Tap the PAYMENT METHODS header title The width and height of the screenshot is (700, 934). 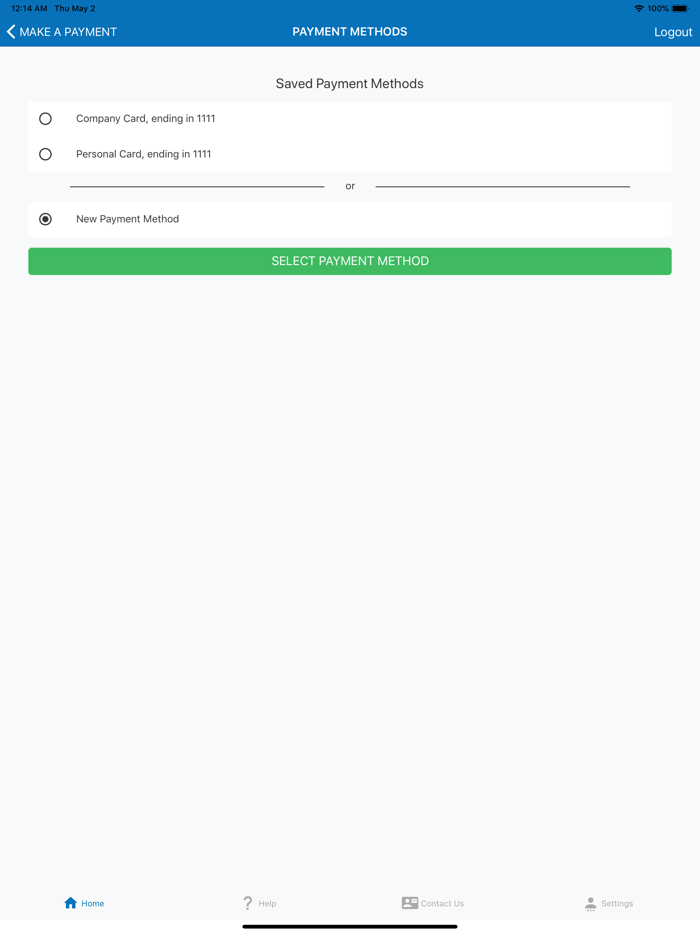(350, 31)
